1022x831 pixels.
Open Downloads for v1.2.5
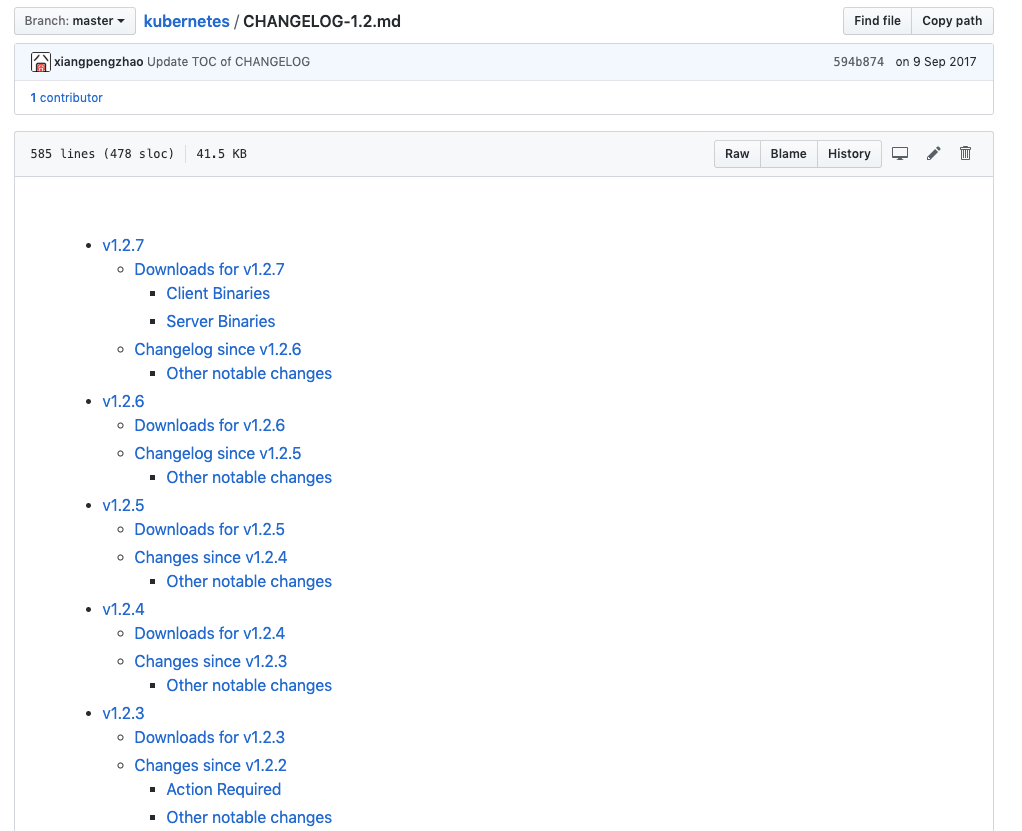[x=209, y=529]
